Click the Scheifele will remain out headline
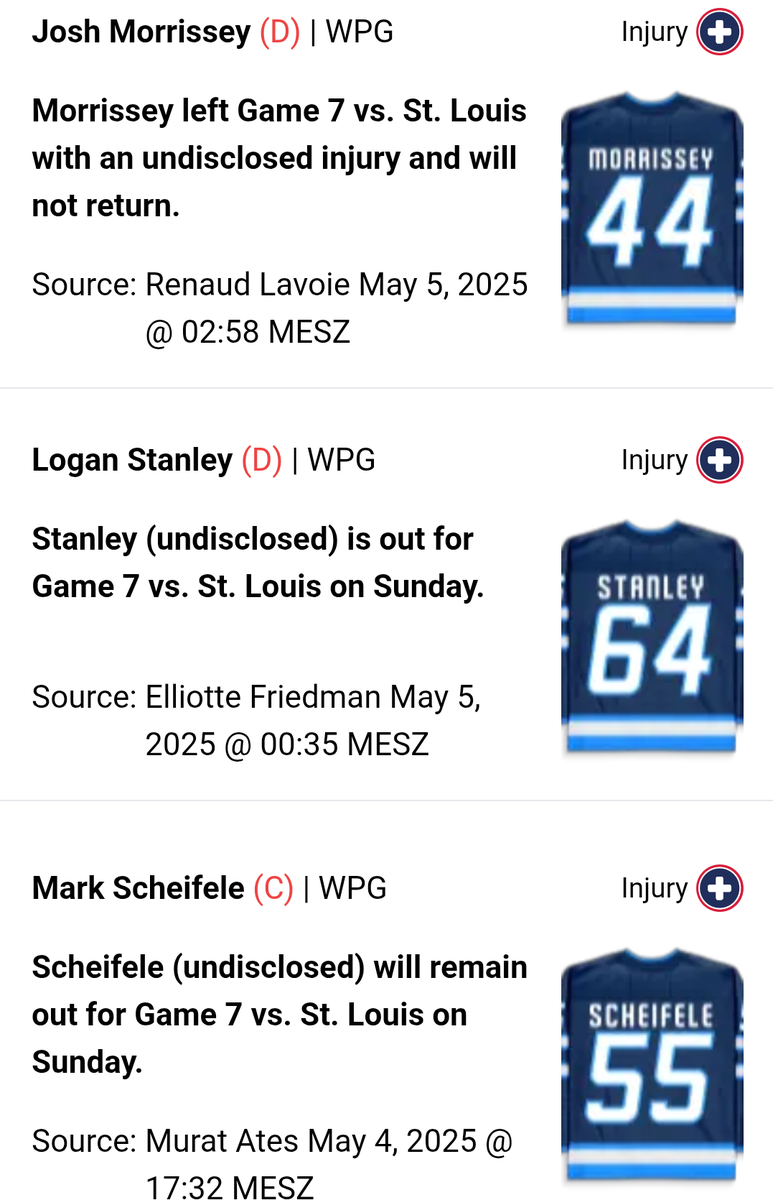773x1200 pixels. 279,1014
